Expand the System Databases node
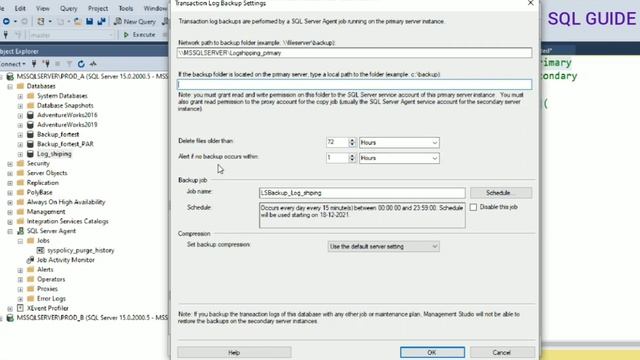This screenshot has width=640, height=360. point(20,96)
